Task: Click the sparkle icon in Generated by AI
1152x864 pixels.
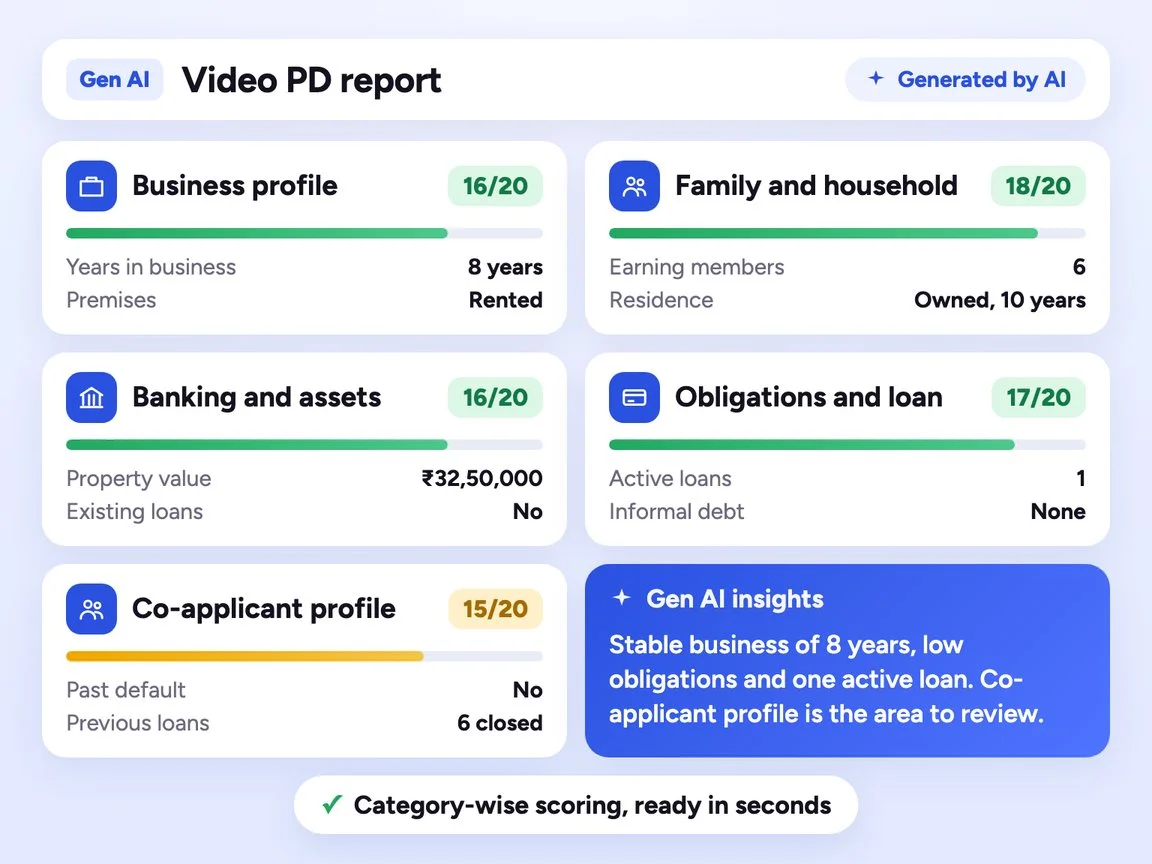Action: tap(876, 78)
